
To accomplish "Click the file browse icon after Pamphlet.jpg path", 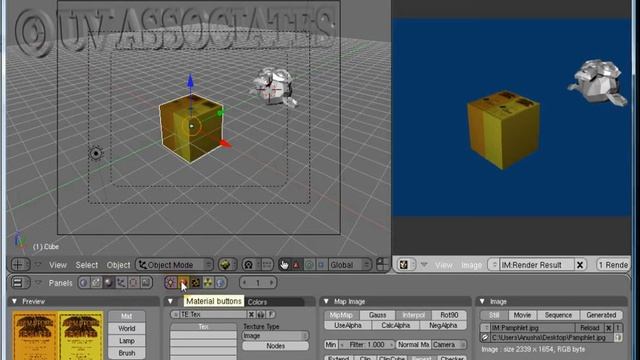I will (618, 338).
